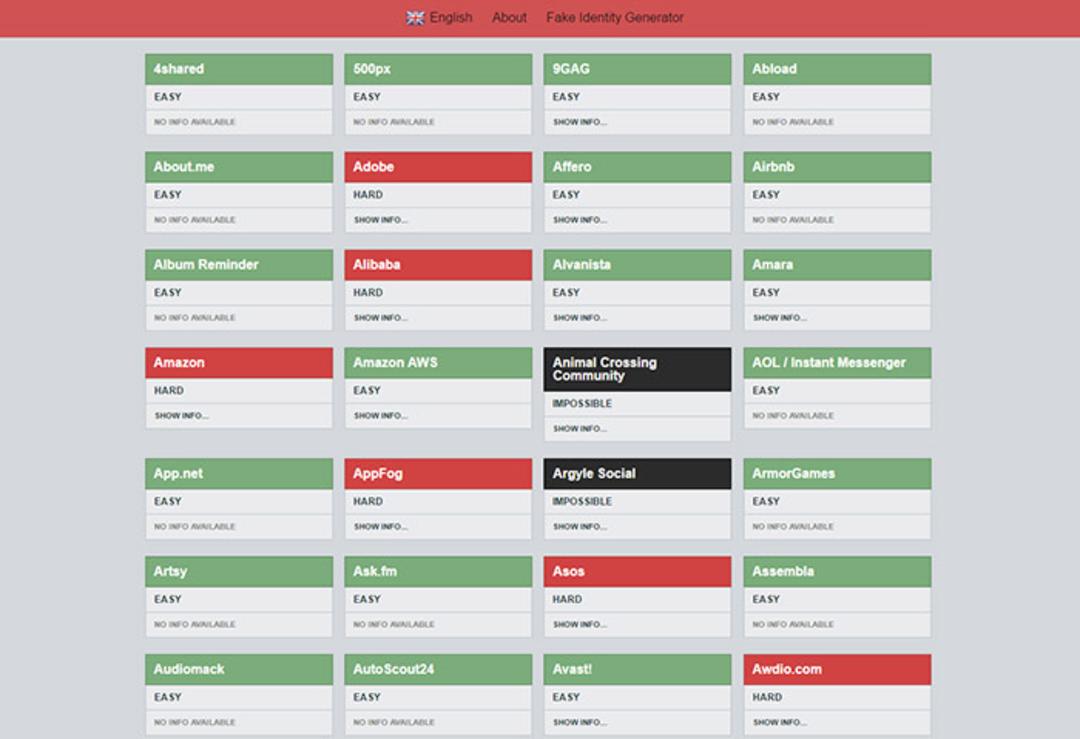Select the Affero service title
The width and height of the screenshot is (1080, 739).
click(572, 167)
